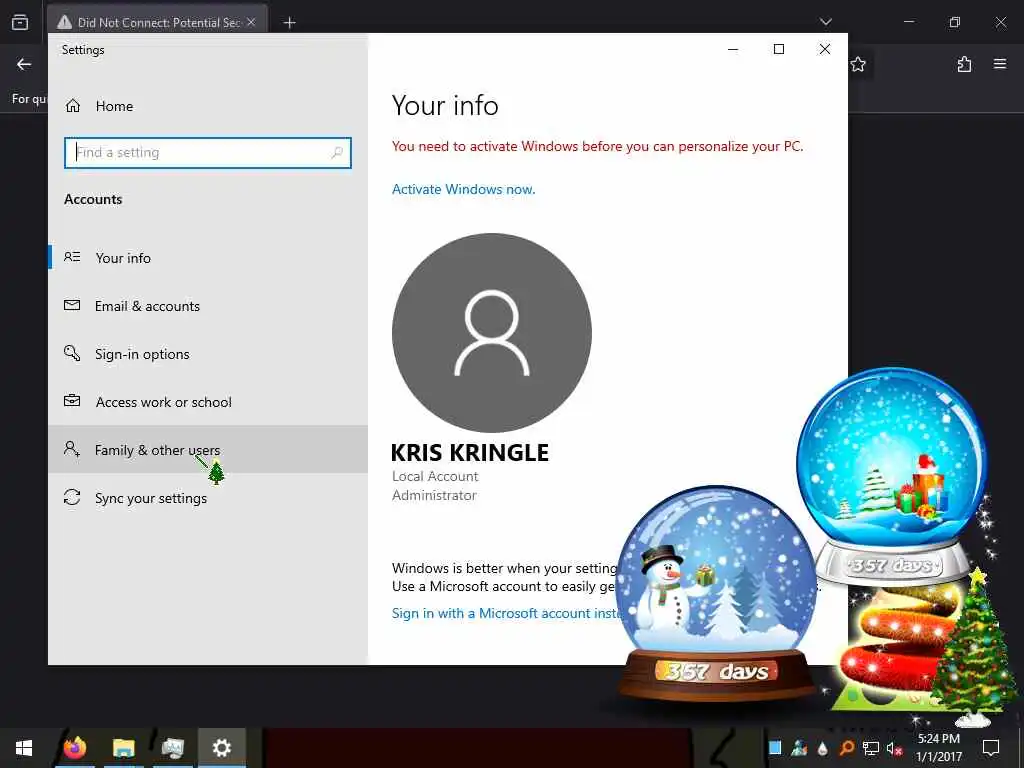Open Firefox hamburger application menu
This screenshot has height=768, width=1024.
1000,64
